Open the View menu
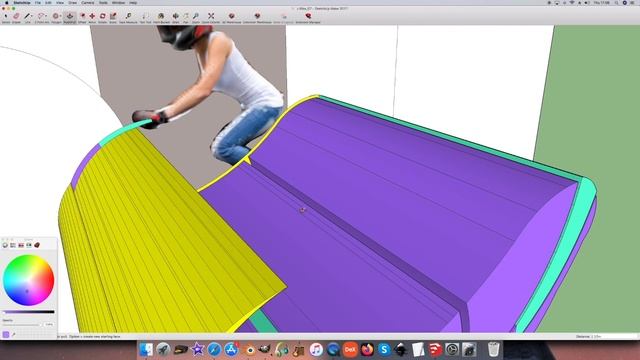 (60, 3)
